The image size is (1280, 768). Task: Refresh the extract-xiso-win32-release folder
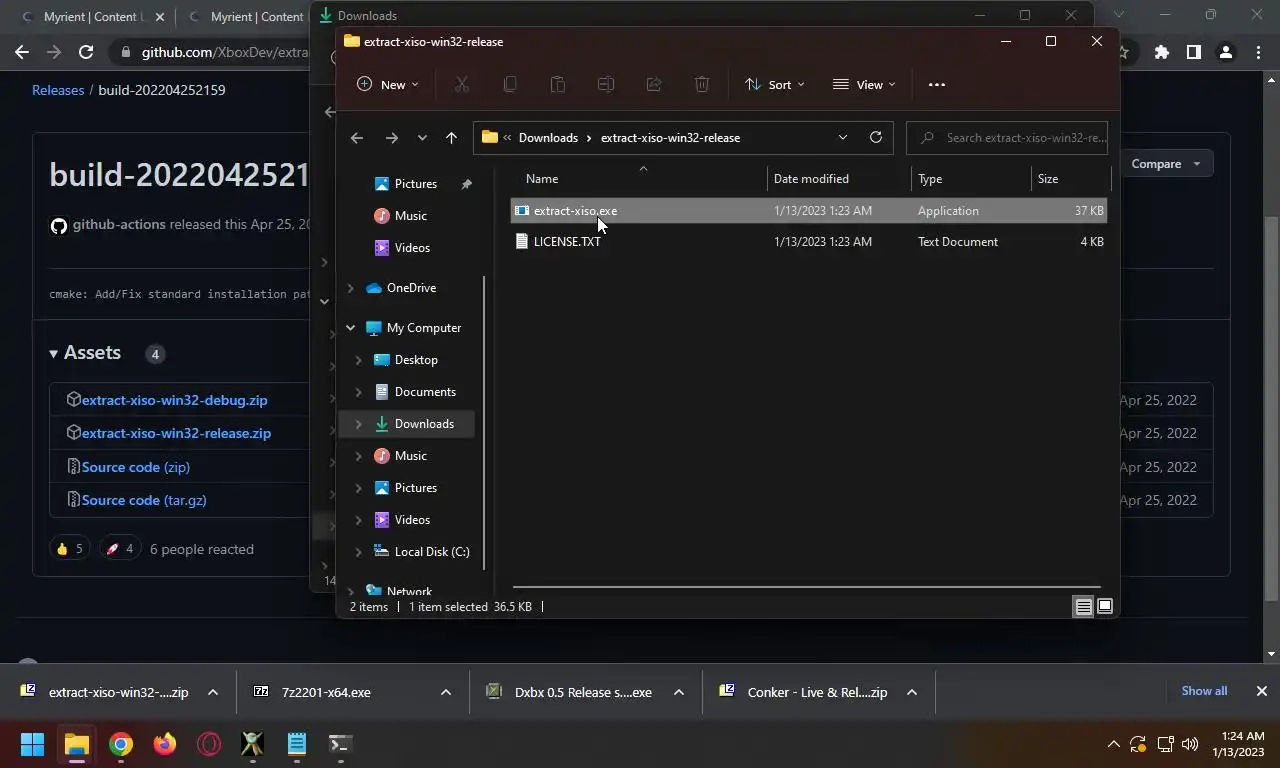pyautogui.click(x=876, y=137)
